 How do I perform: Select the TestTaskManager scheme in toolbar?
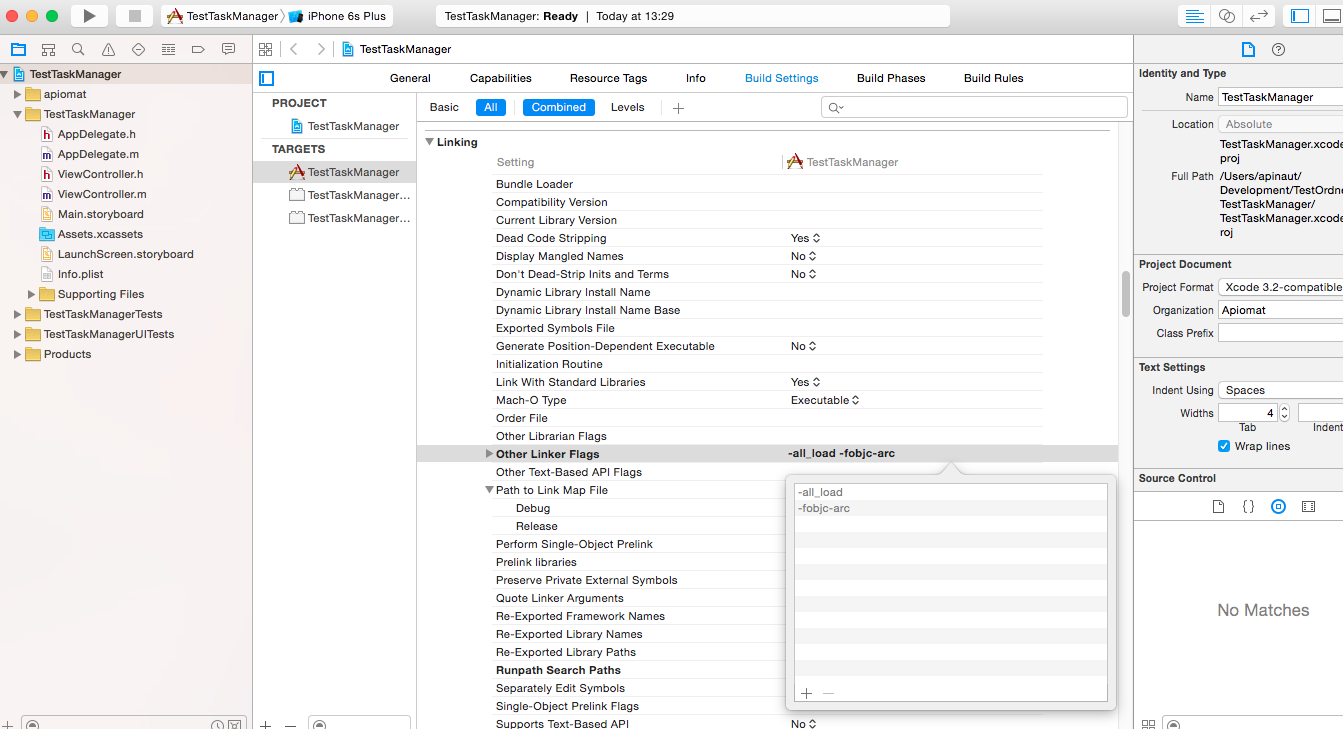222,16
